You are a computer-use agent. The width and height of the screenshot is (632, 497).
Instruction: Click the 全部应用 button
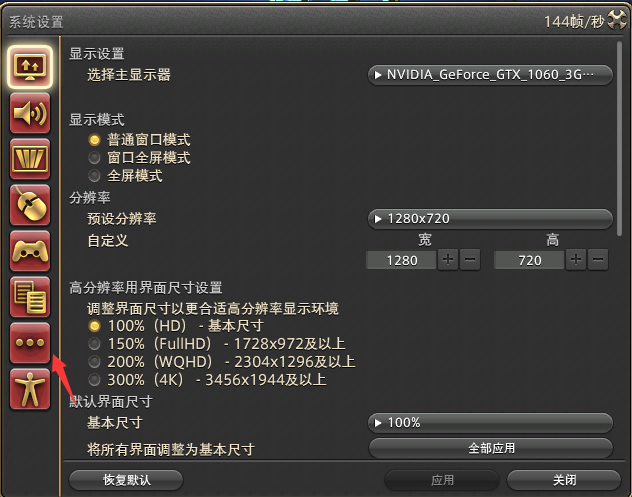click(x=491, y=448)
